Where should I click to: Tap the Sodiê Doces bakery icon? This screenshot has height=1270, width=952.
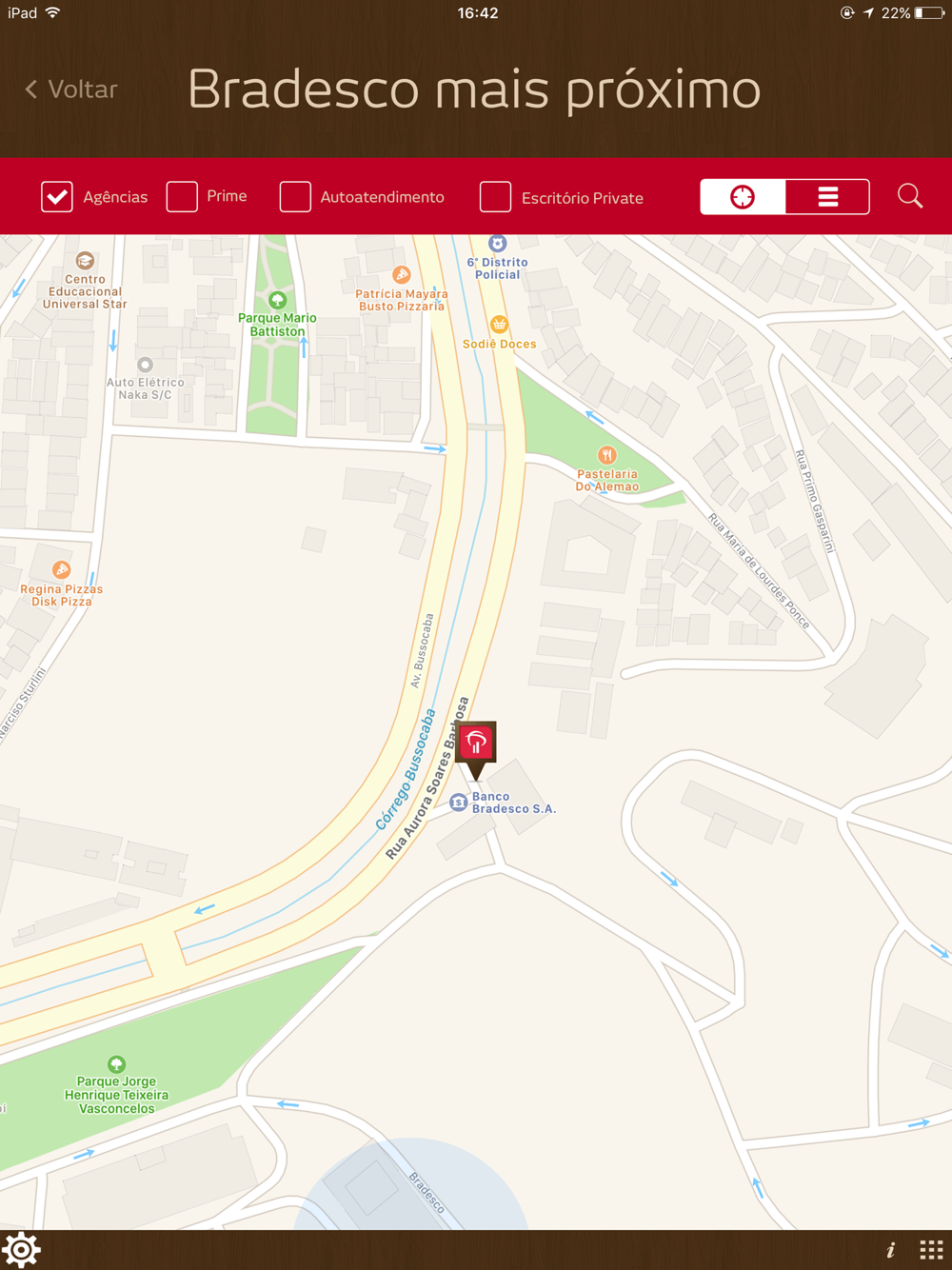(498, 325)
